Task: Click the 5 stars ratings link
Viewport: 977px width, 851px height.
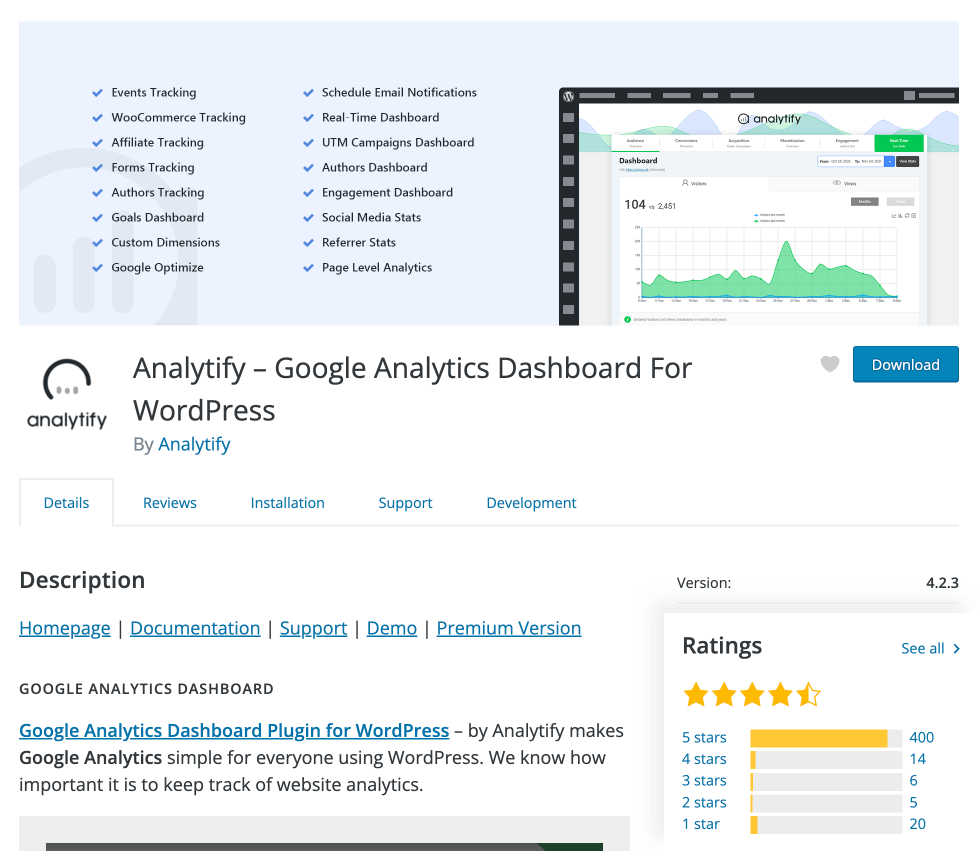Action: click(x=704, y=737)
